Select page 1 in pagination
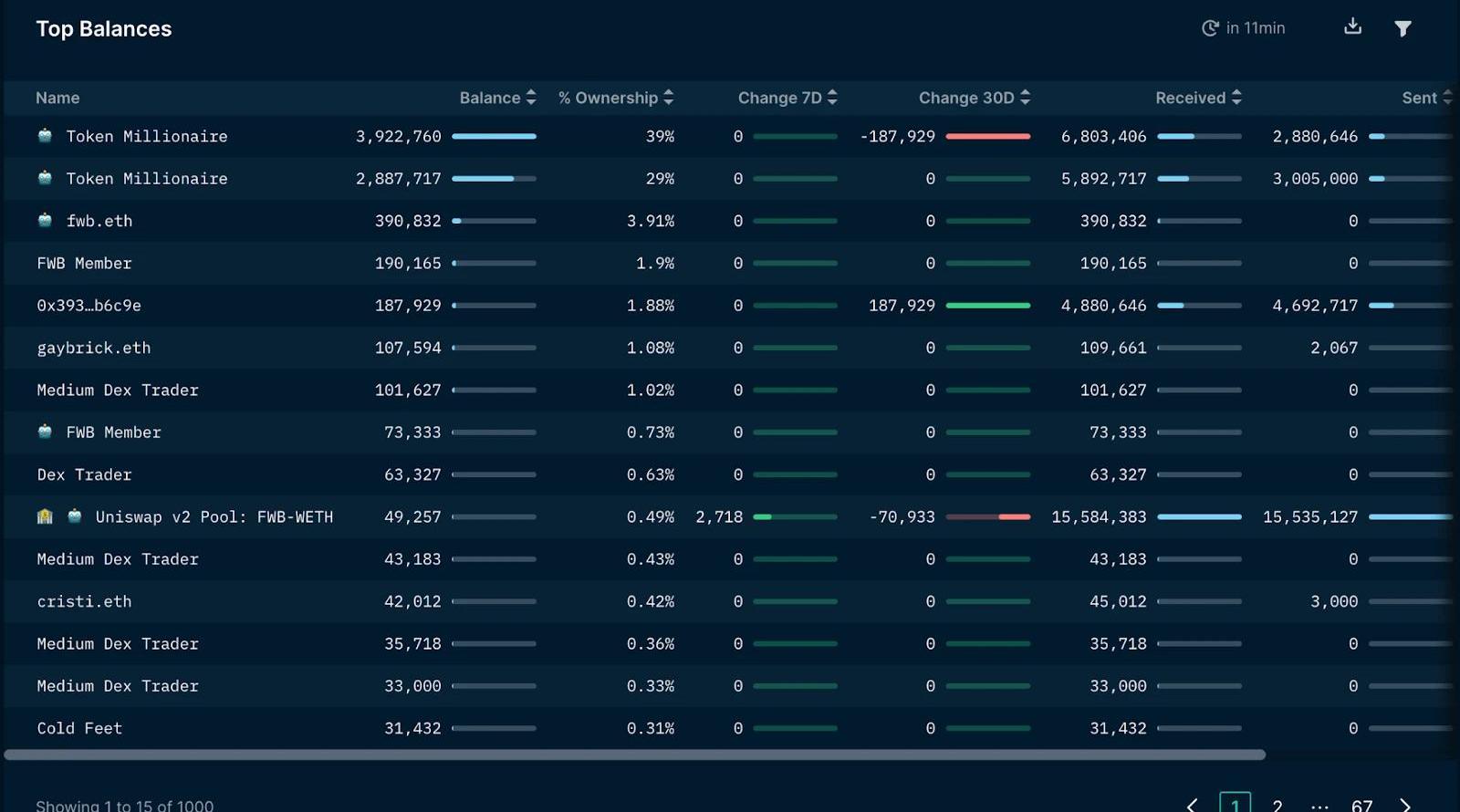This screenshot has width=1460, height=812. click(1235, 803)
